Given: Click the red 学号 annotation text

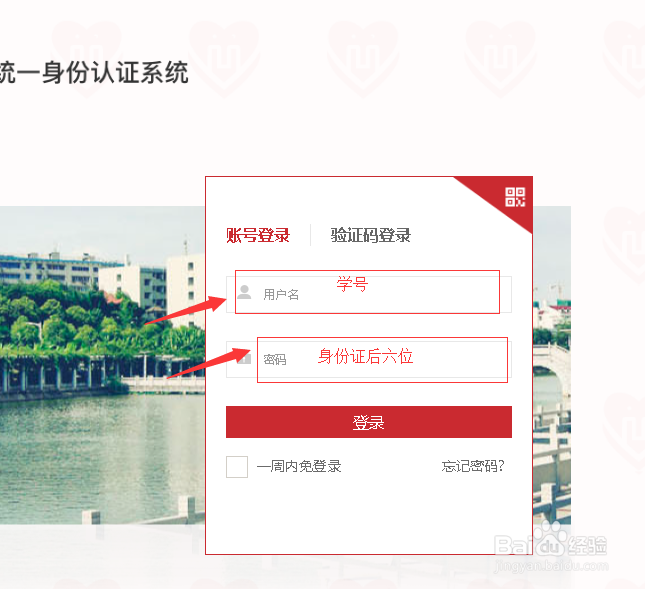Looking at the screenshot, I should [x=352, y=284].
